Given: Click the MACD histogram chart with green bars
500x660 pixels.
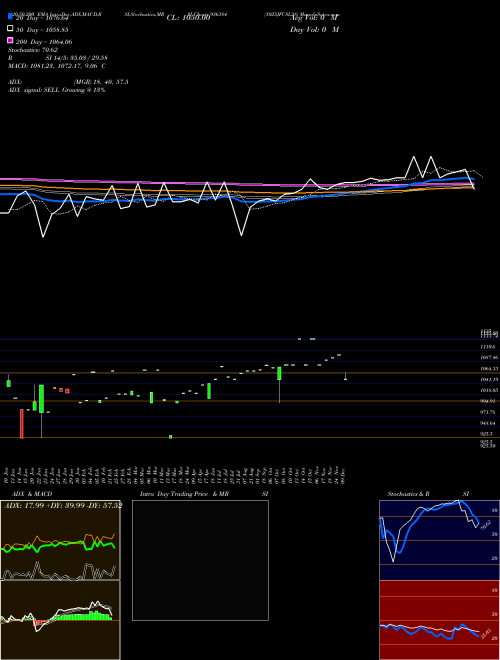Looking at the screenshot, I should click(60, 620).
